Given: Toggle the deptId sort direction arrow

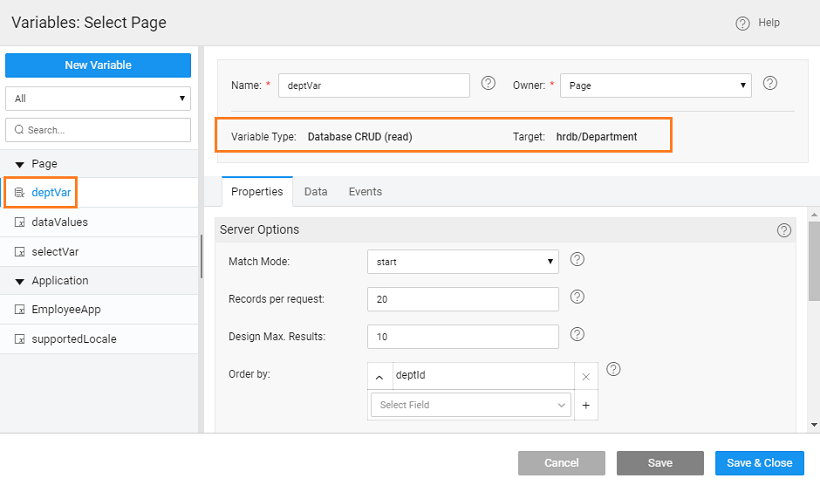Looking at the screenshot, I should [x=380, y=377].
